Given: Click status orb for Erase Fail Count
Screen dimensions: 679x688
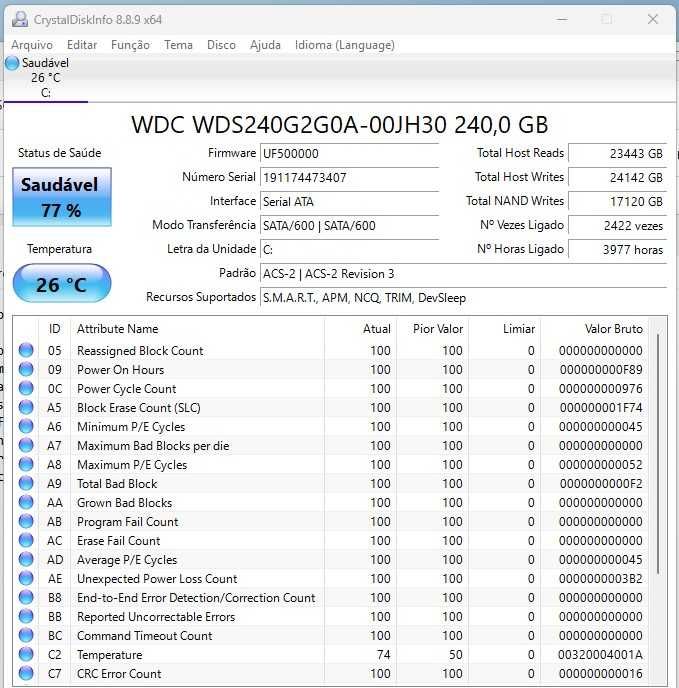Looking at the screenshot, I should click(x=26, y=540).
